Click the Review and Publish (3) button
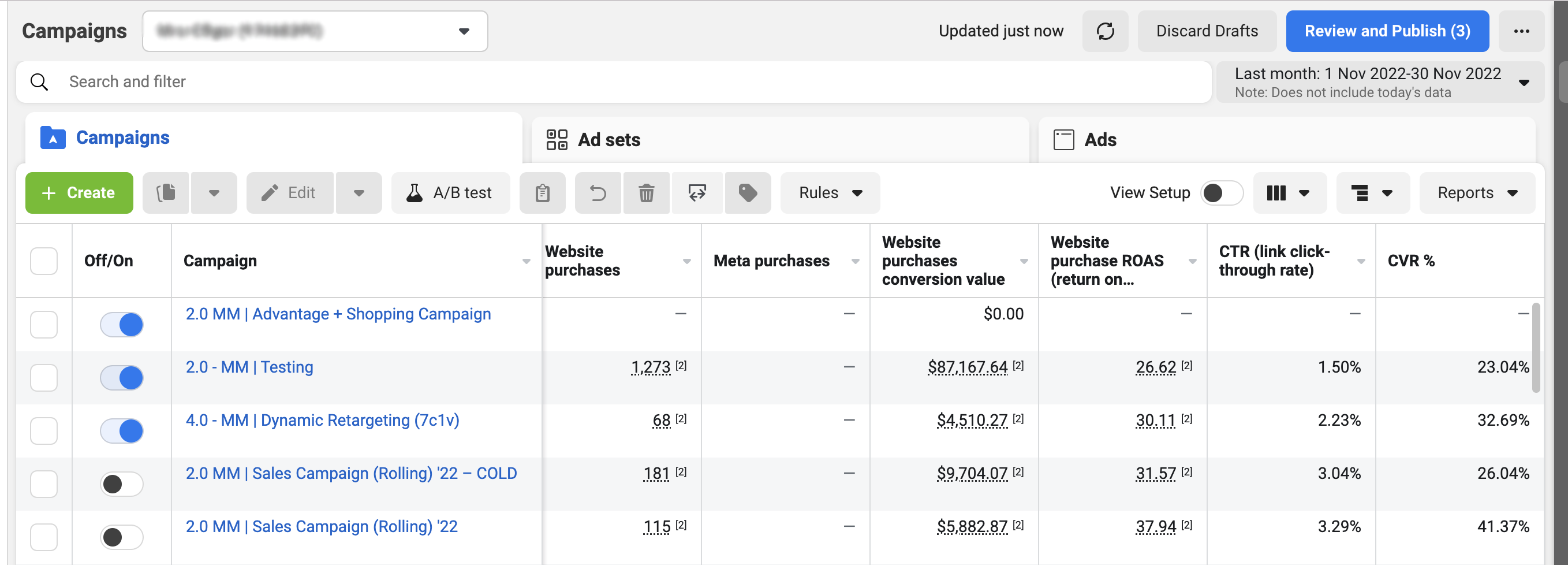1568x565 pixels. (x=1387, y=31)
